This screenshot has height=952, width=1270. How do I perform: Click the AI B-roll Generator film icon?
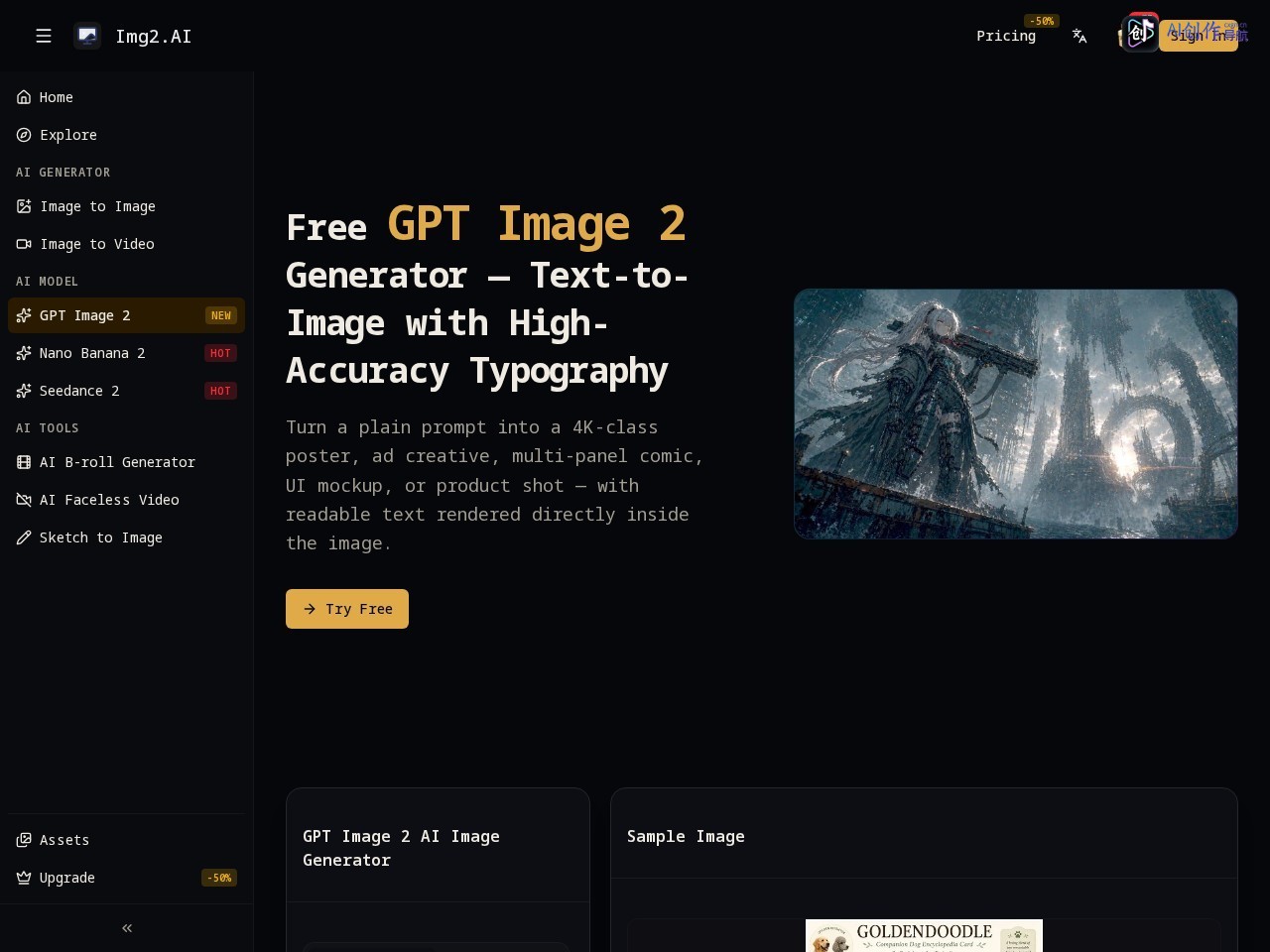(x=24, y=462)
